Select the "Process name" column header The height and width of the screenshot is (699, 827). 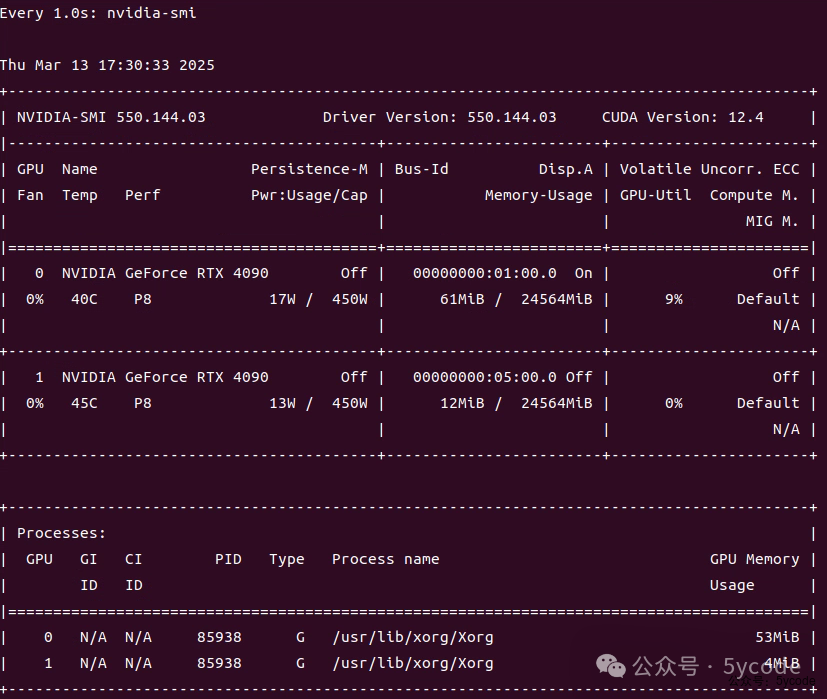coord(386,559)
